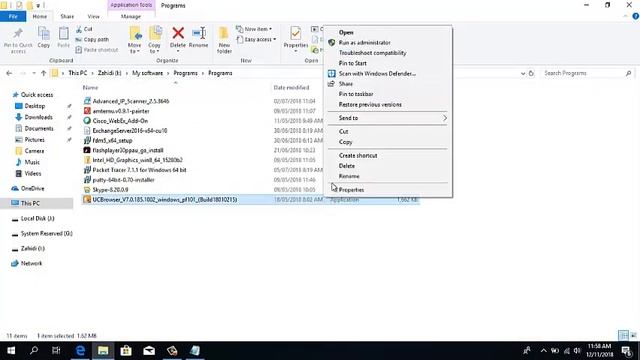Open the Easy access dropdown
This screenshot has width=640, height=360.
click(x=256, y=40)
